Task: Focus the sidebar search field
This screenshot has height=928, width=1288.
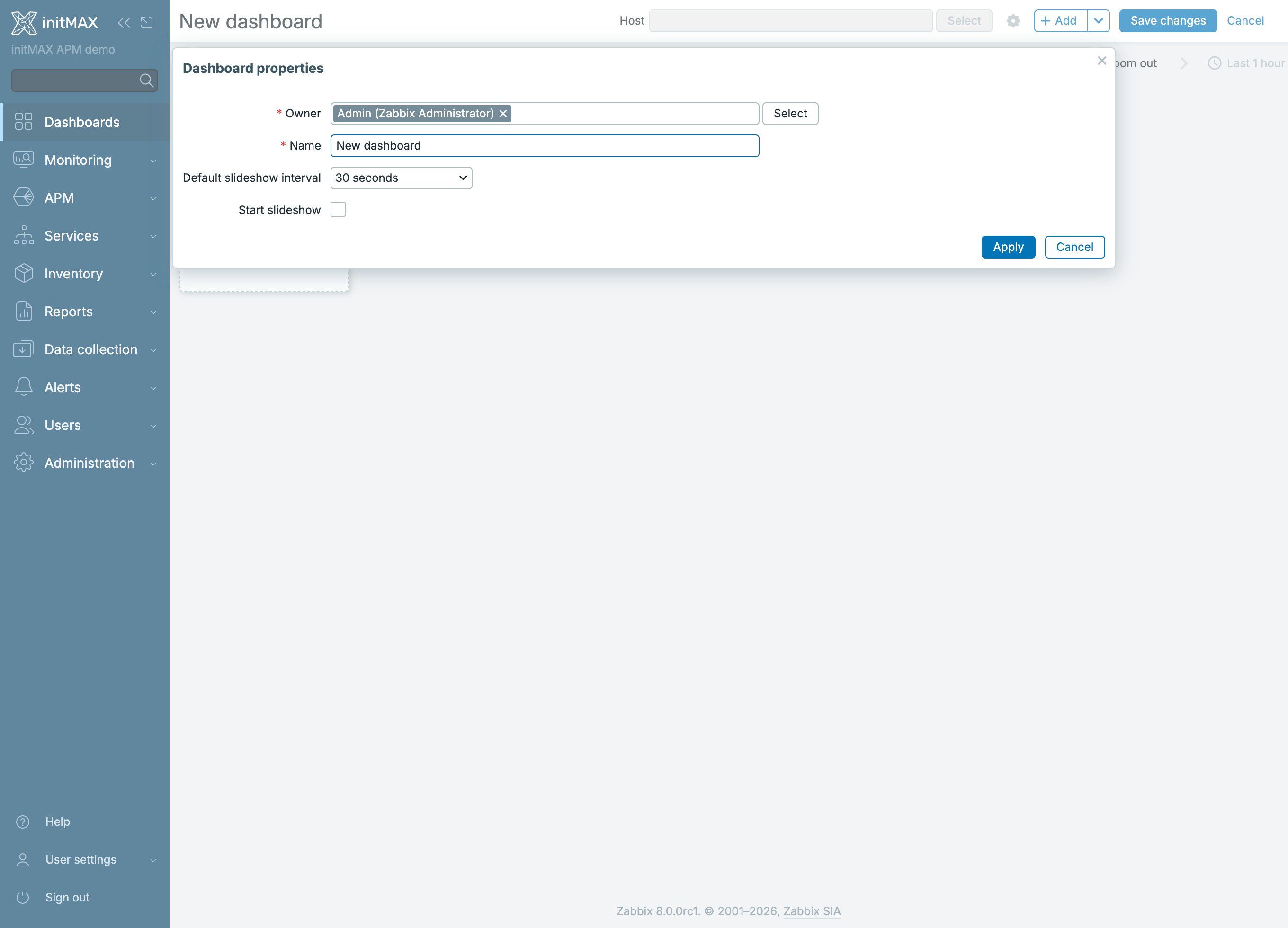Action: pos(85,80)
